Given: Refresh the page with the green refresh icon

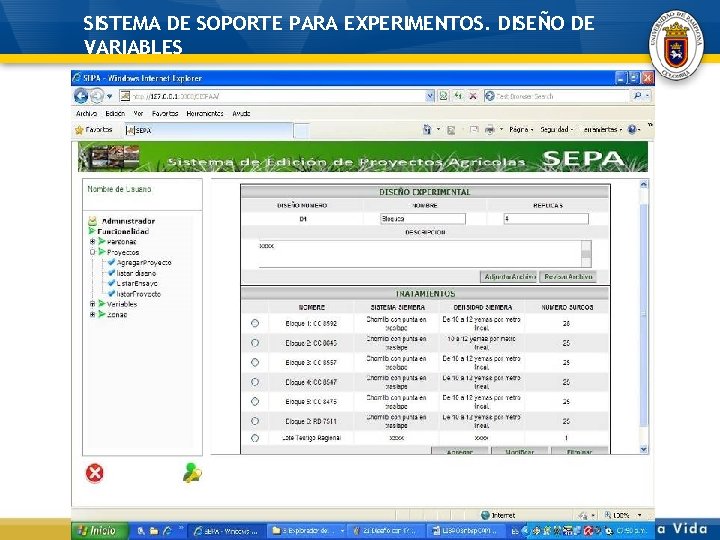Looking at the screenshot, I should coord(458,96).
